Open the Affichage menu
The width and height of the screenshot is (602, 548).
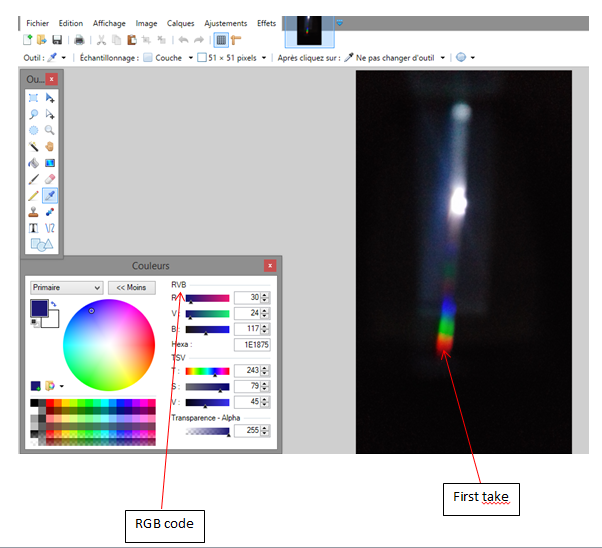click(109, 23)
